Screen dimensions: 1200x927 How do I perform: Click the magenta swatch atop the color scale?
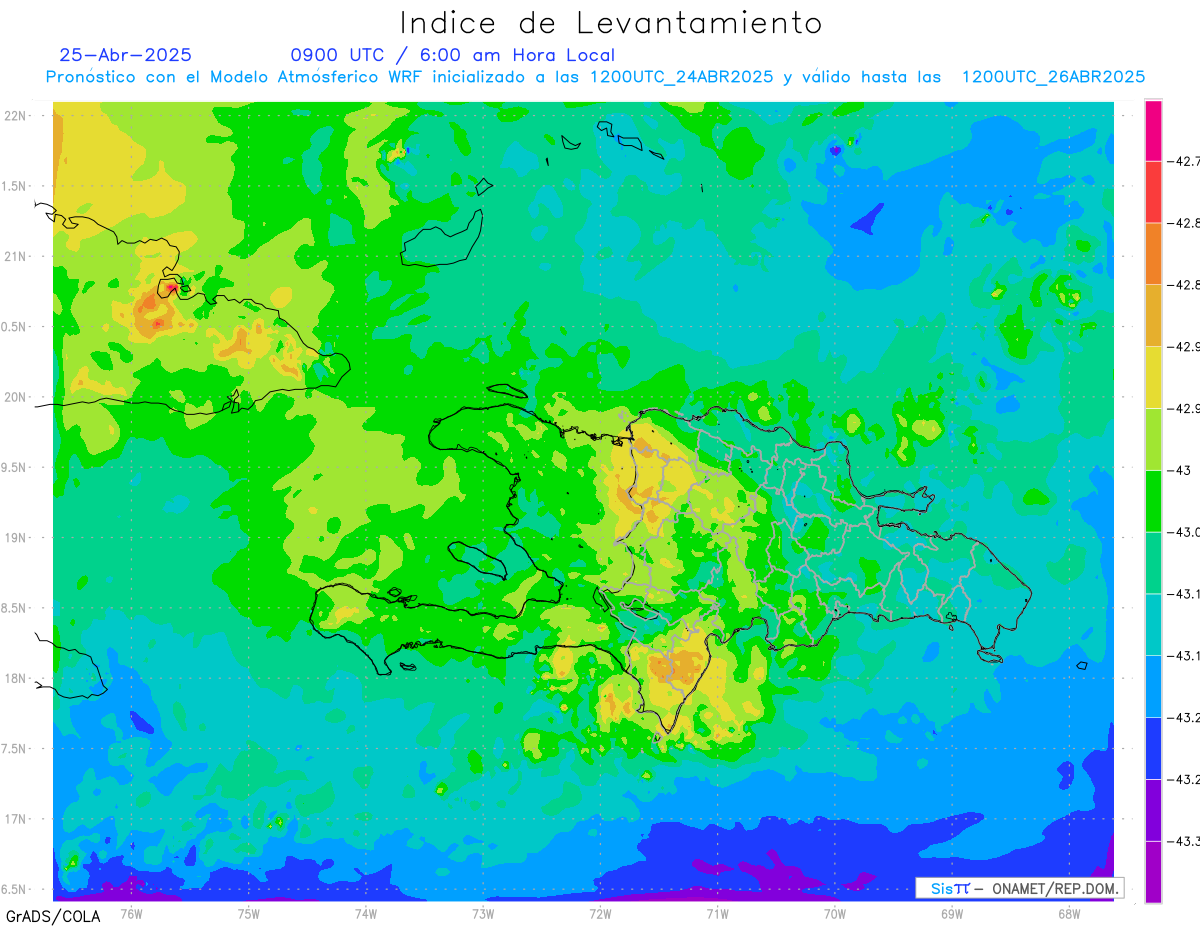click(1153, 130)
